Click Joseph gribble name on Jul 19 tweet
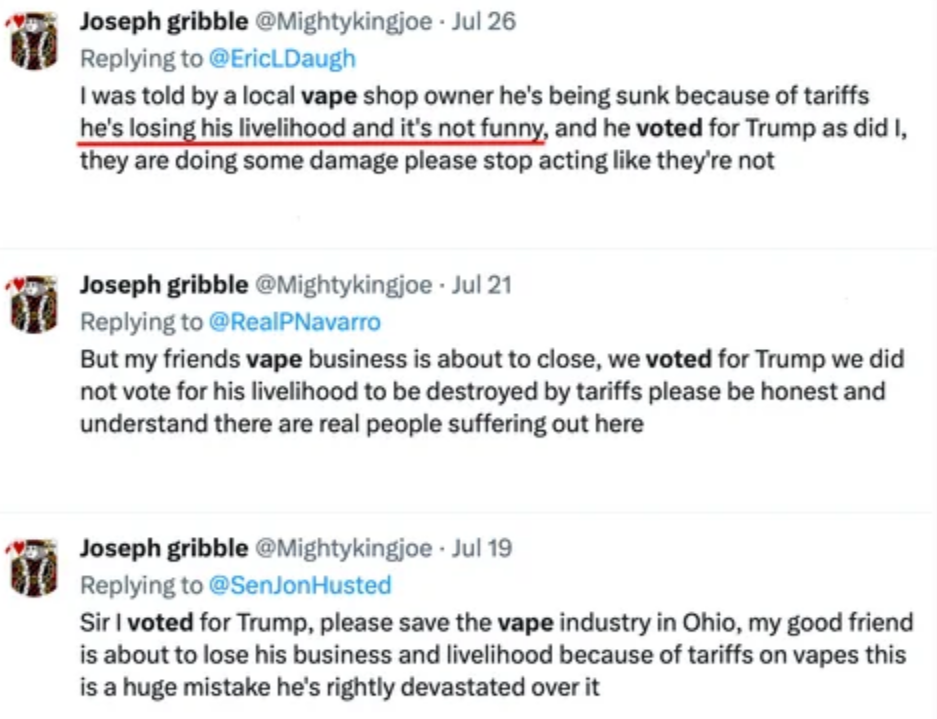 (163, 548)
